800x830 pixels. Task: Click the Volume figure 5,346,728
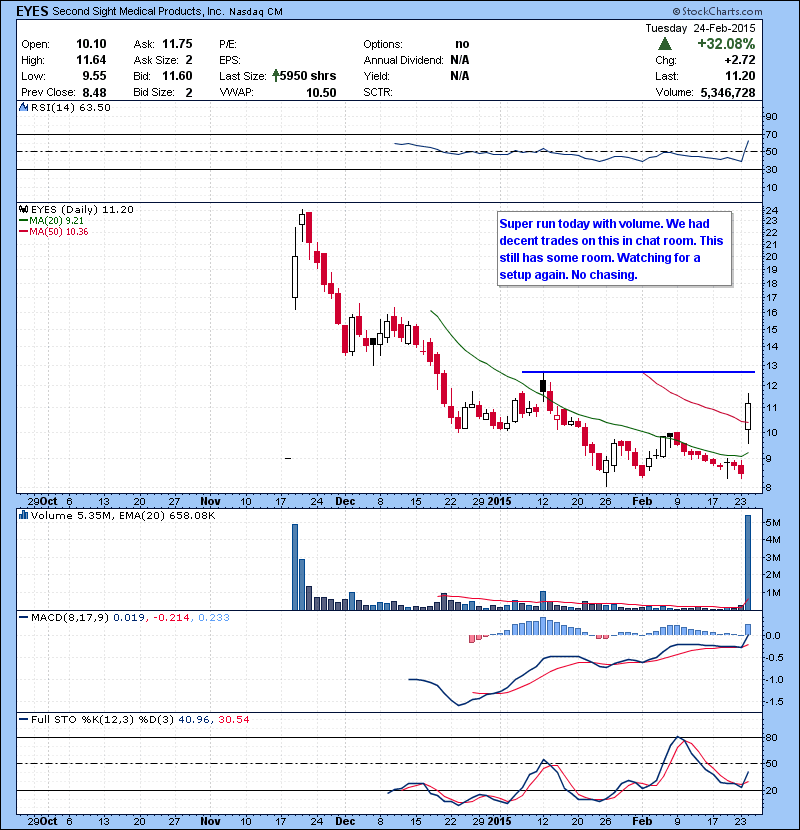coord(728,93)
